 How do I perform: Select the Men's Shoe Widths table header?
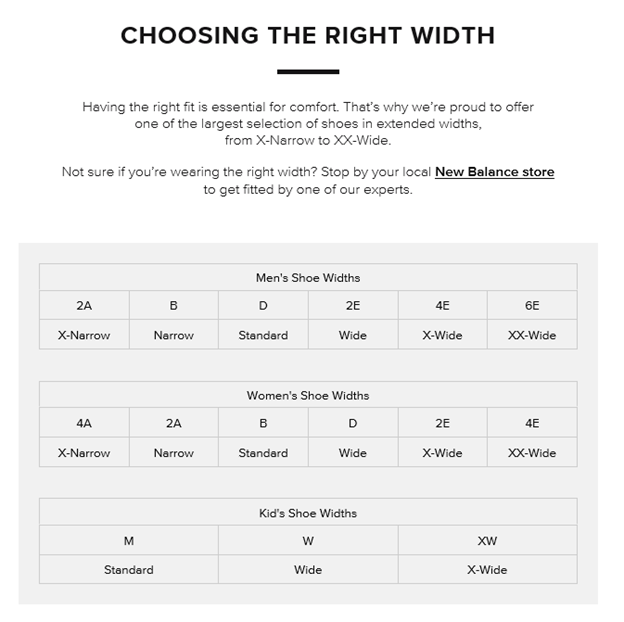tap(308, 277)
